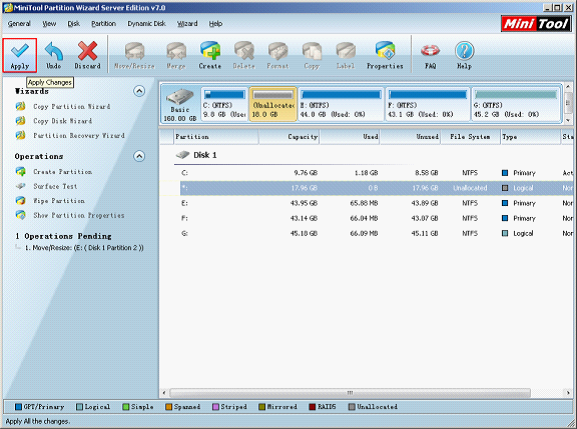Launch the Copy Disk Wizard
Screen dimensions: 577x429
(62, 121)
